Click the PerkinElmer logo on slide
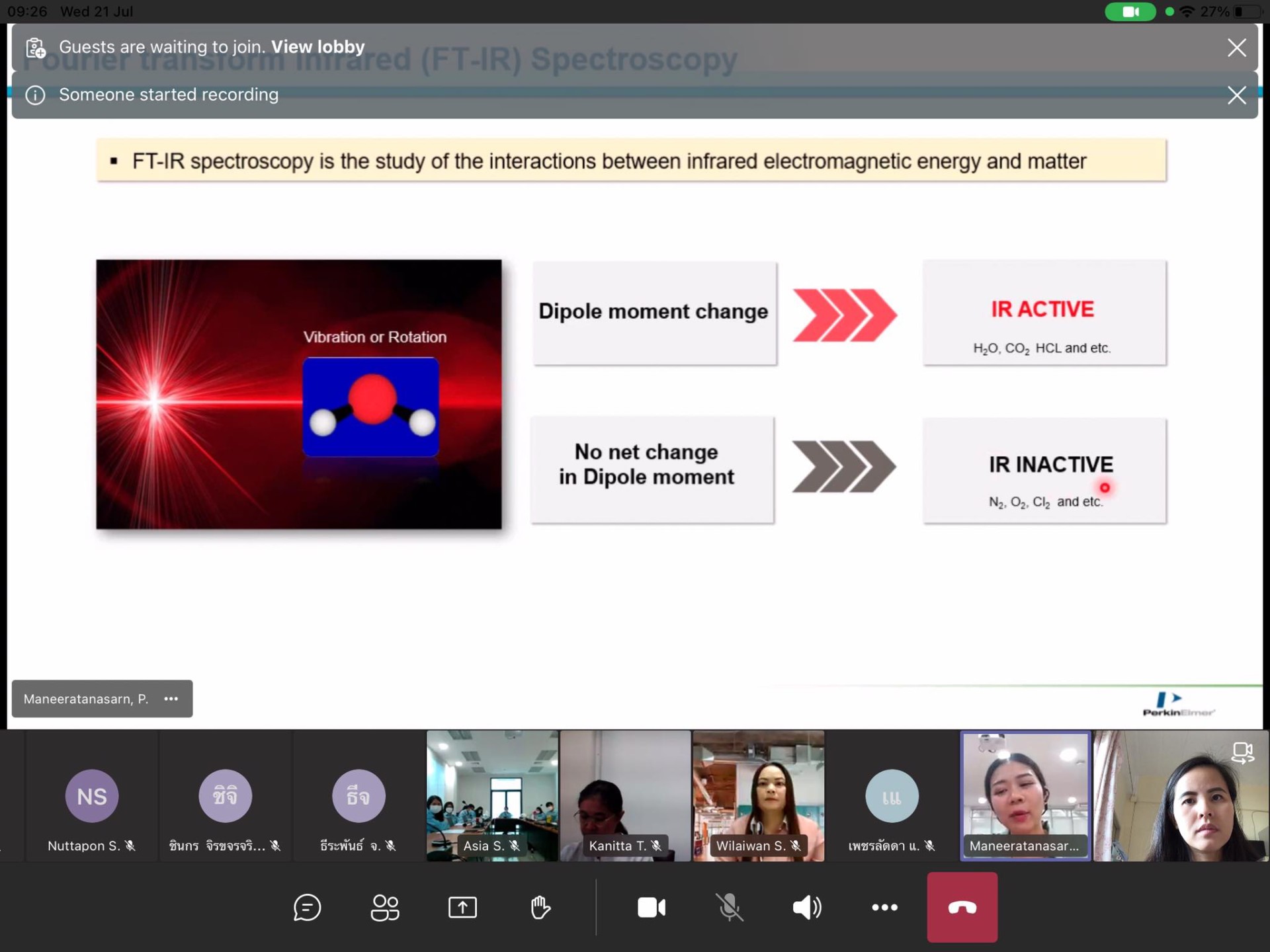Image resolution: width=1270 pixels, height=952 pixels. click(1179, 703)
